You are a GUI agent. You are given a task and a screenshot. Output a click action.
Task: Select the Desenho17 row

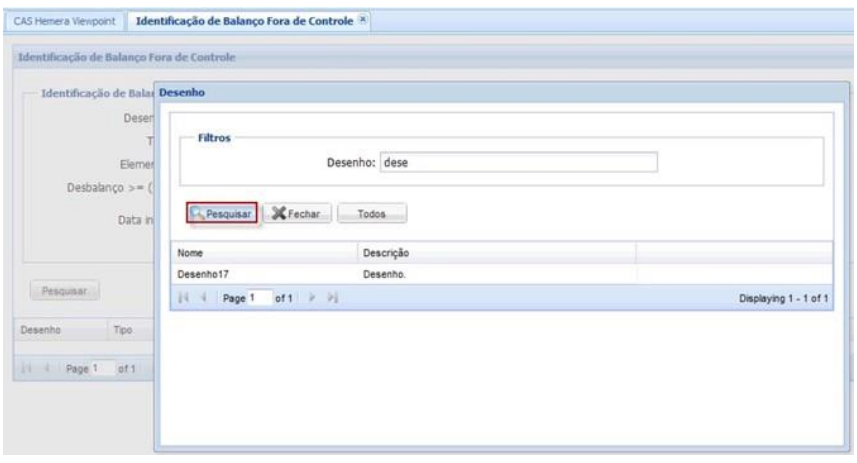tap(263, 273)
